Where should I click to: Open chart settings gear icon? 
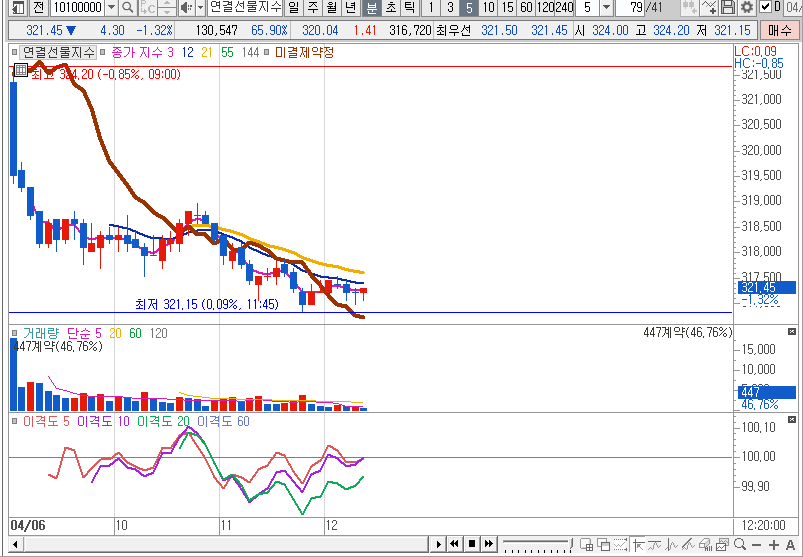coord(747,8)
